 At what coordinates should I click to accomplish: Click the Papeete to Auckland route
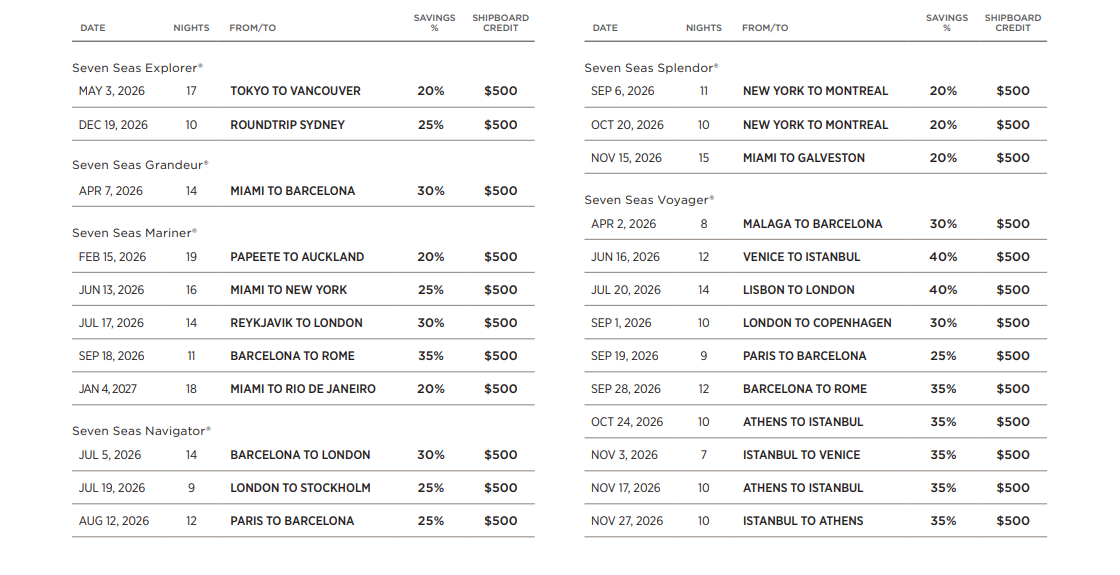click(297, 257)
